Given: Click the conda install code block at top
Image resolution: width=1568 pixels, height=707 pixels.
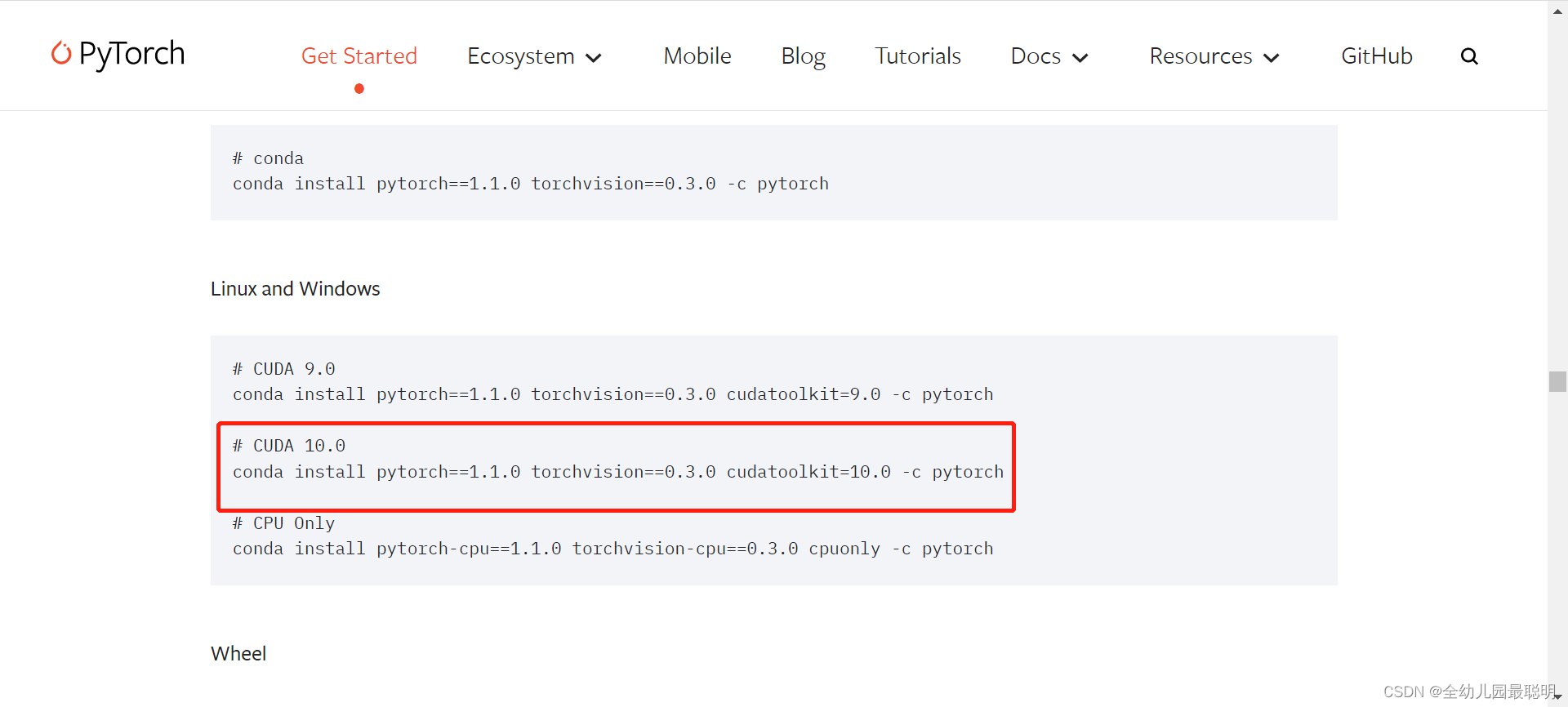Looking at the screenshot, I should pos(531,183).
